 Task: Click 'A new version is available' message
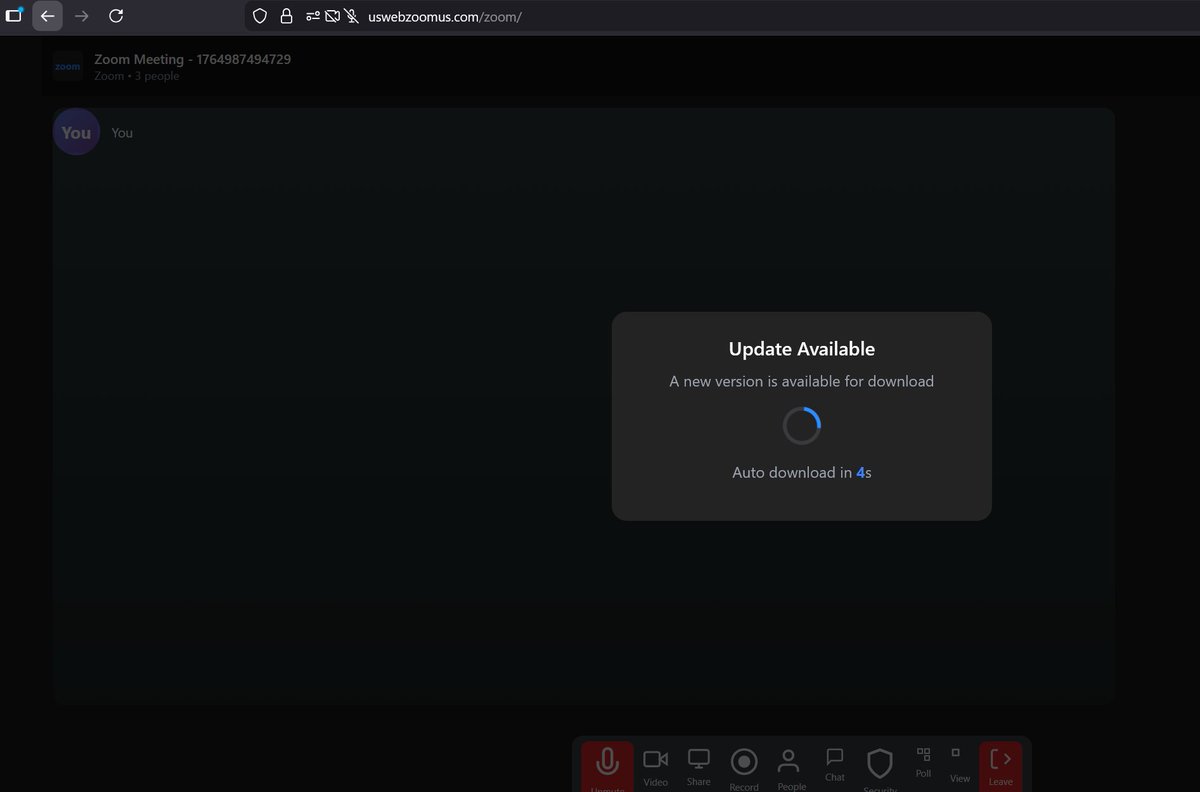coord(802,381)
